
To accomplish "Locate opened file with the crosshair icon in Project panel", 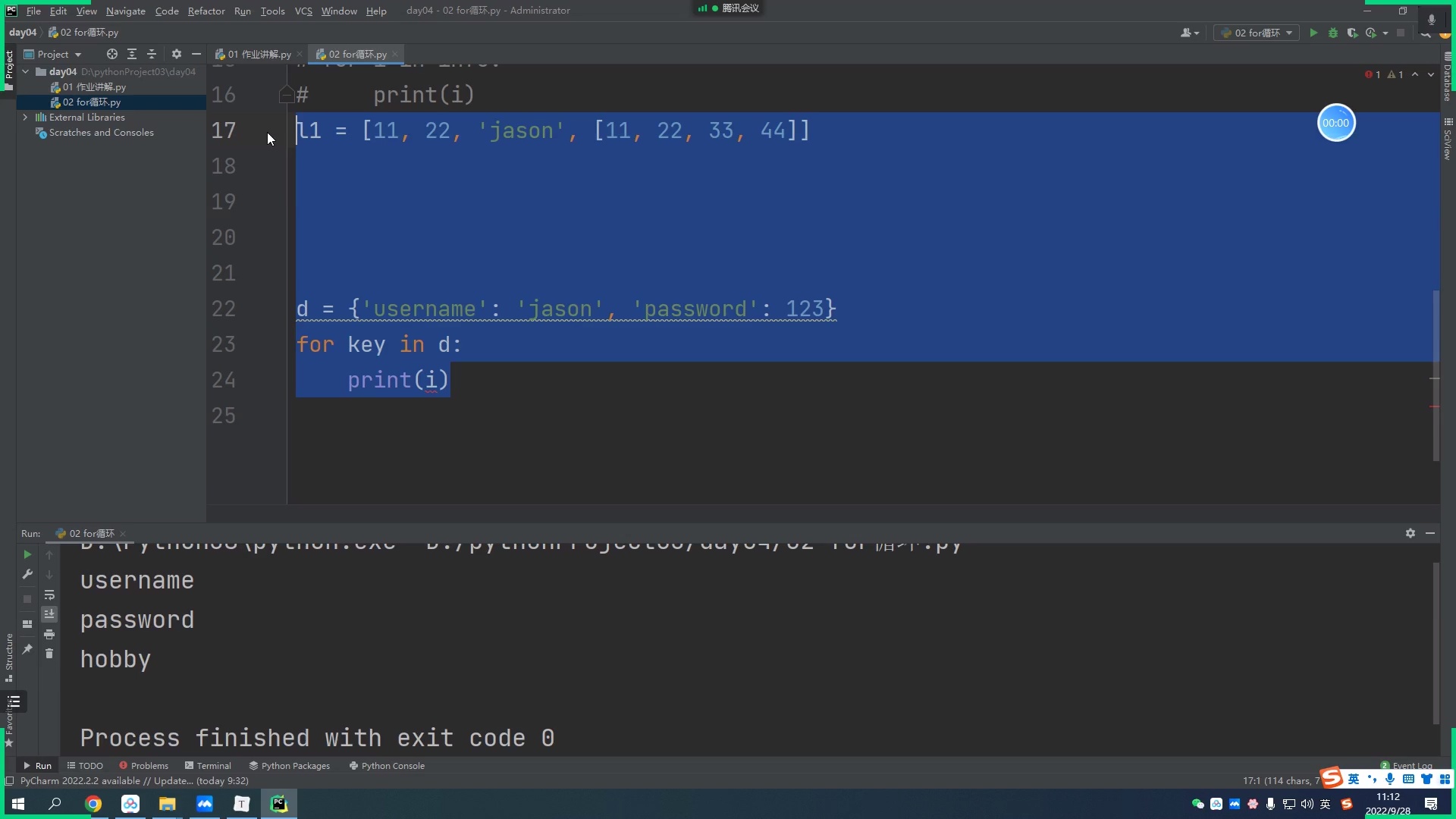I will [x=112, y=54].
